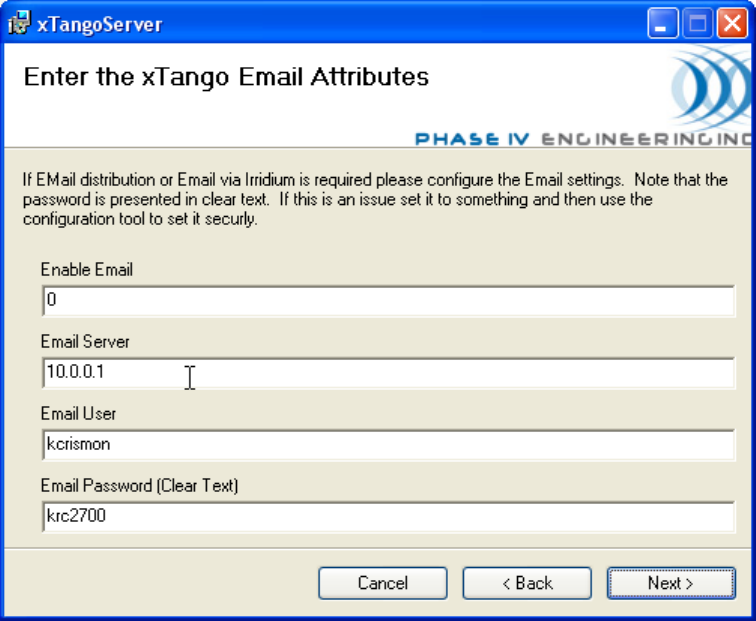Click the xTangoServer installer icon in title bar
Image resolution: width=756 pixels, height=621 pixels.
18,24
